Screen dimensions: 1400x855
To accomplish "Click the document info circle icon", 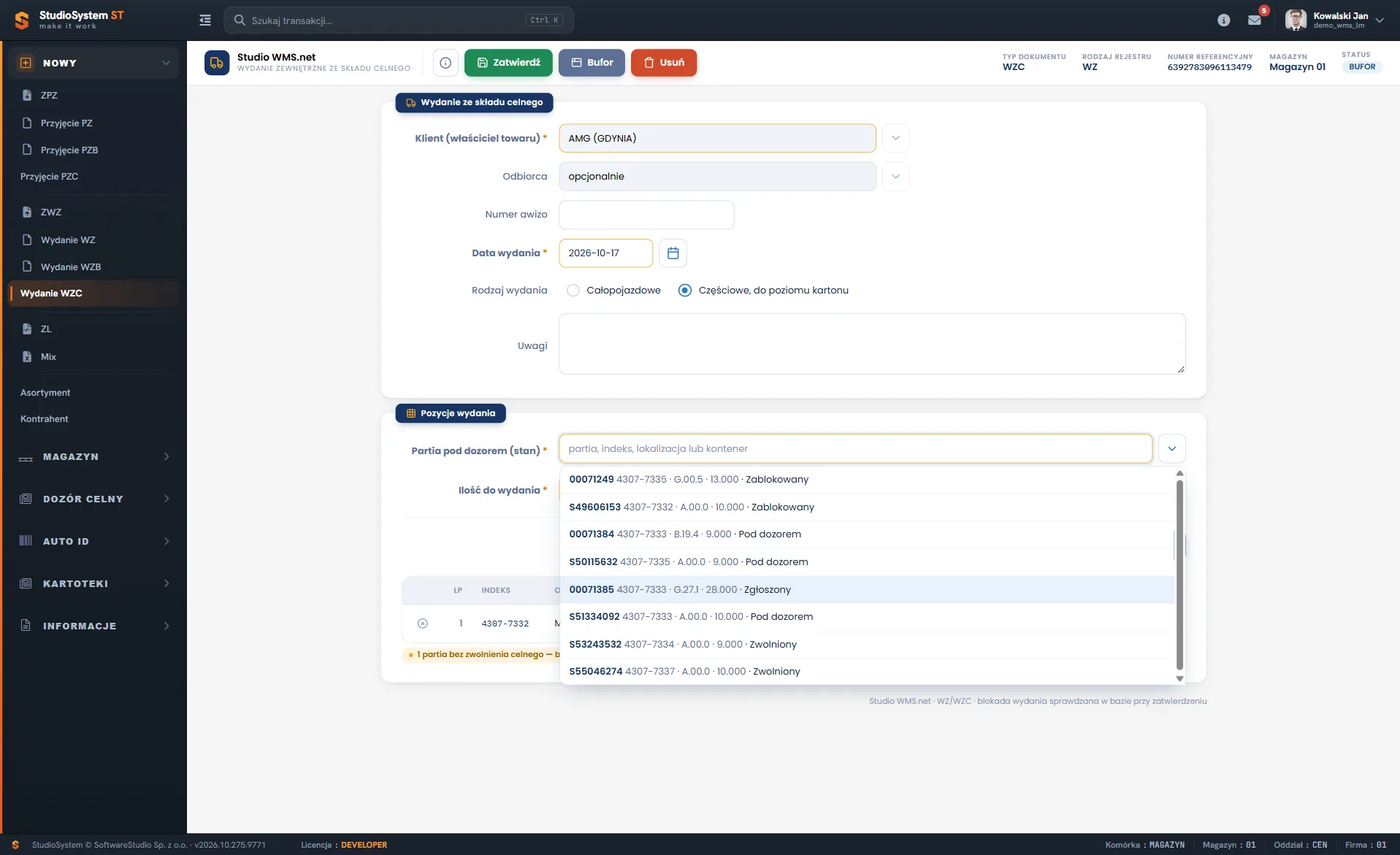I will (x=445, y=63).
